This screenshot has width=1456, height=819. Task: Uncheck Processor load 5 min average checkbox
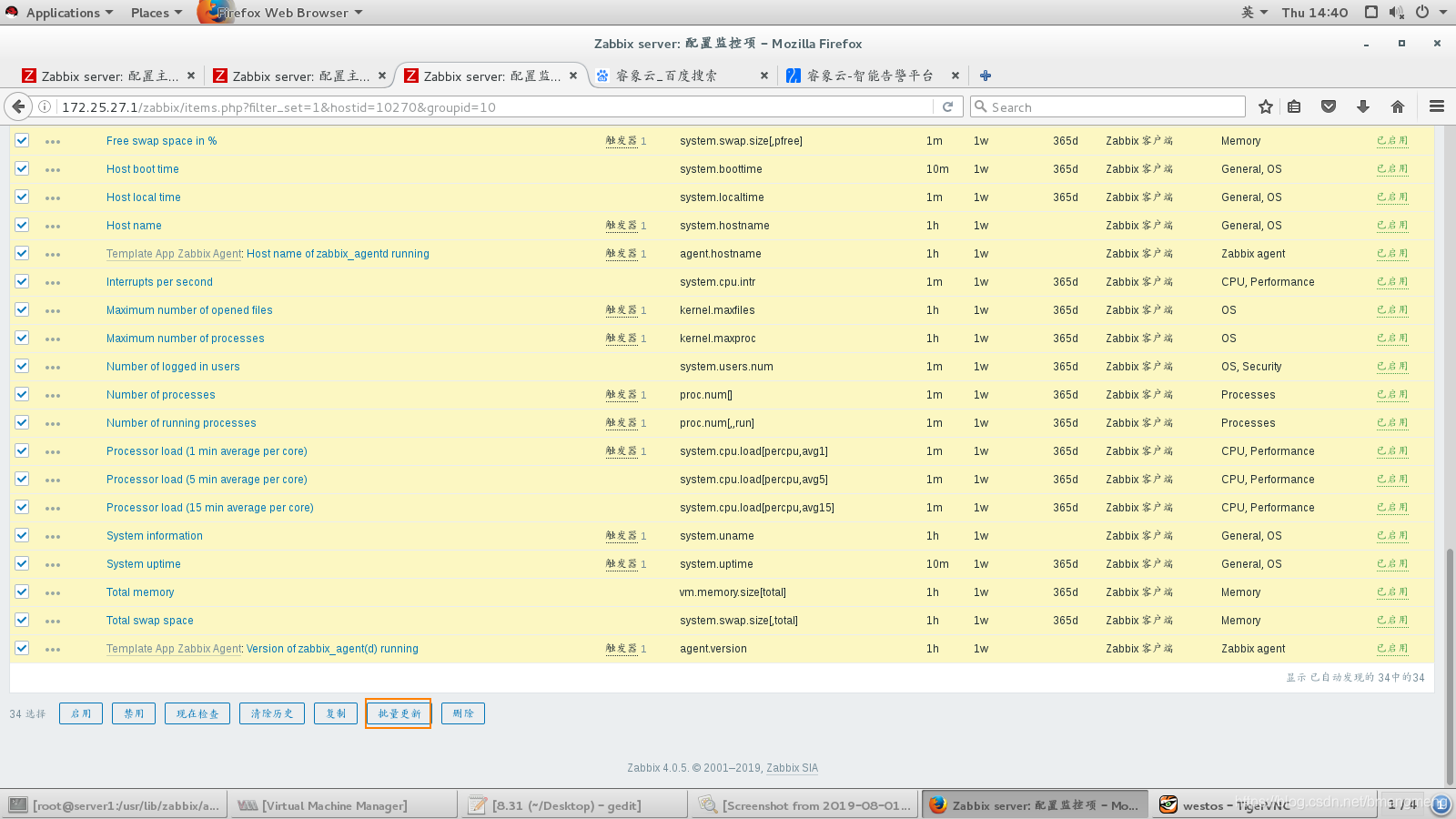tap(22, 479)
